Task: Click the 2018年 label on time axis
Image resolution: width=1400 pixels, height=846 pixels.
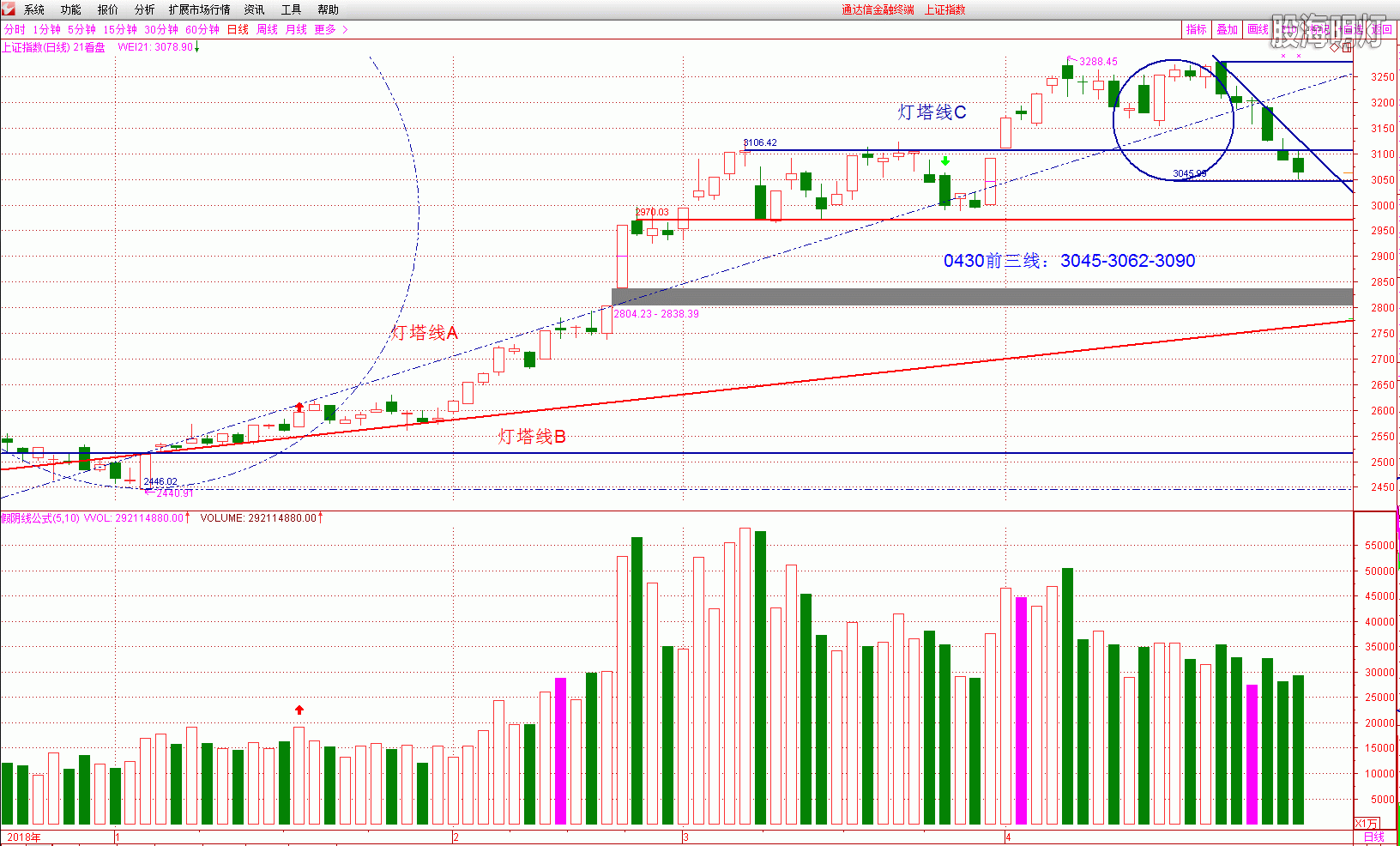Action: 24,837
